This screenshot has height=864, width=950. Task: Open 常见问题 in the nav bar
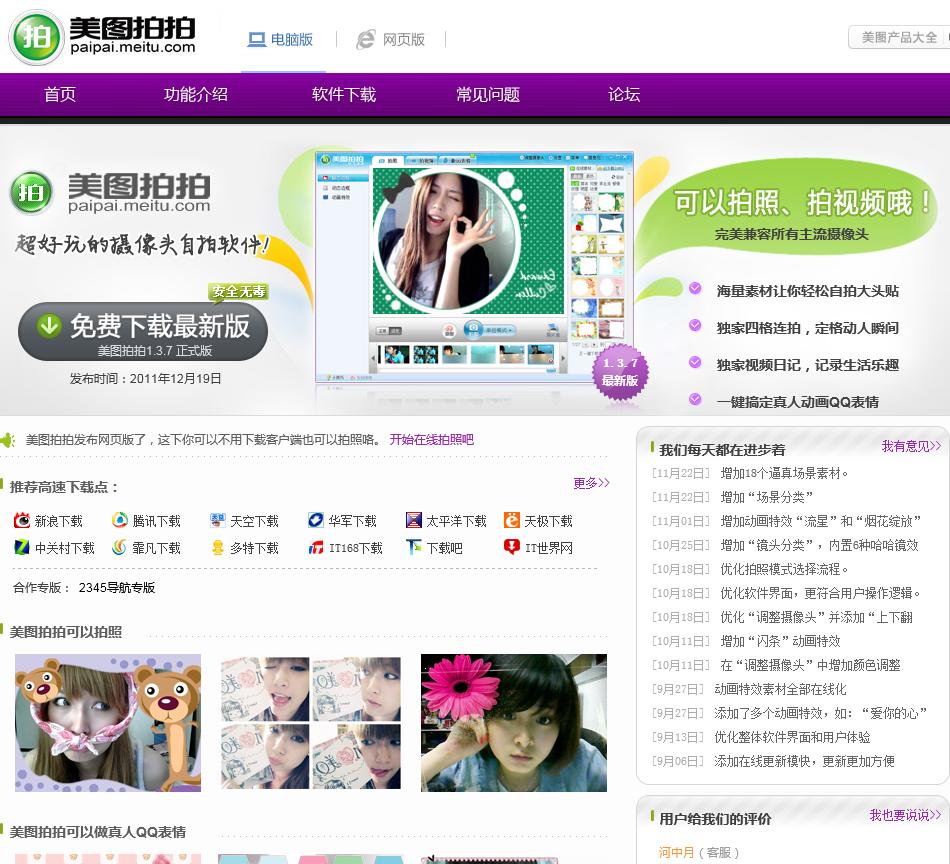[488, 95]
